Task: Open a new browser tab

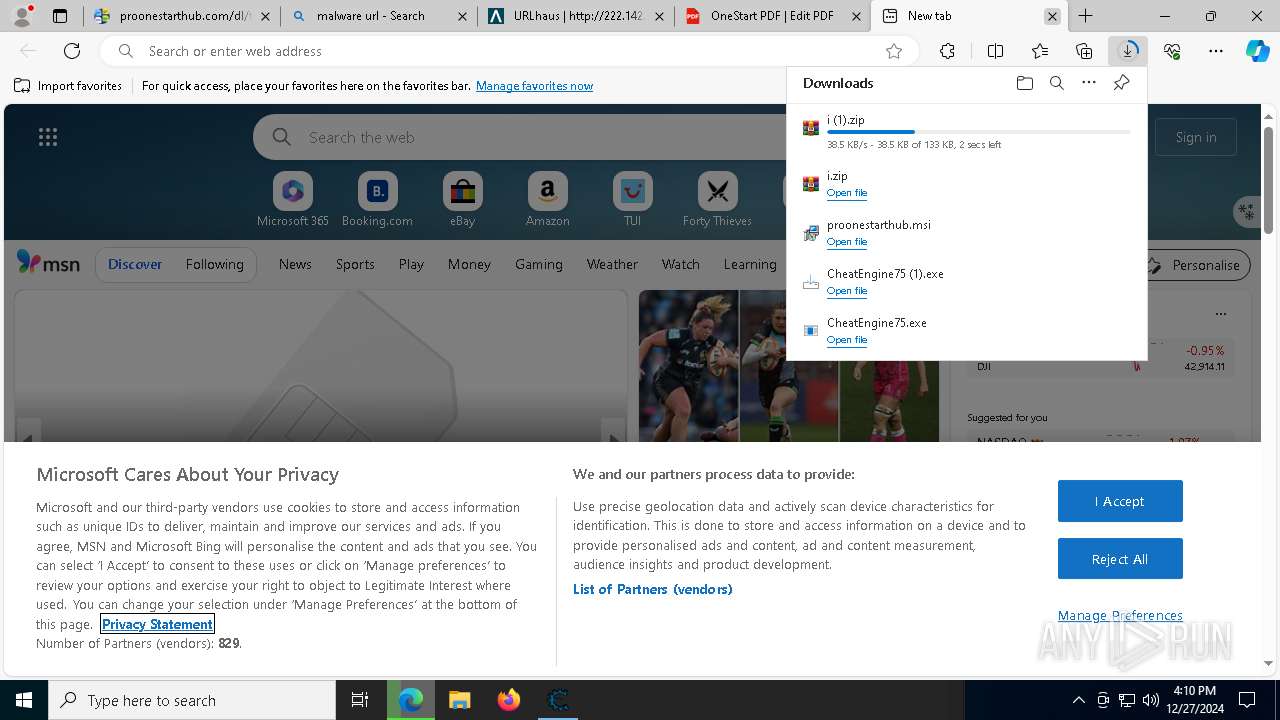Action: [1085, 16]
